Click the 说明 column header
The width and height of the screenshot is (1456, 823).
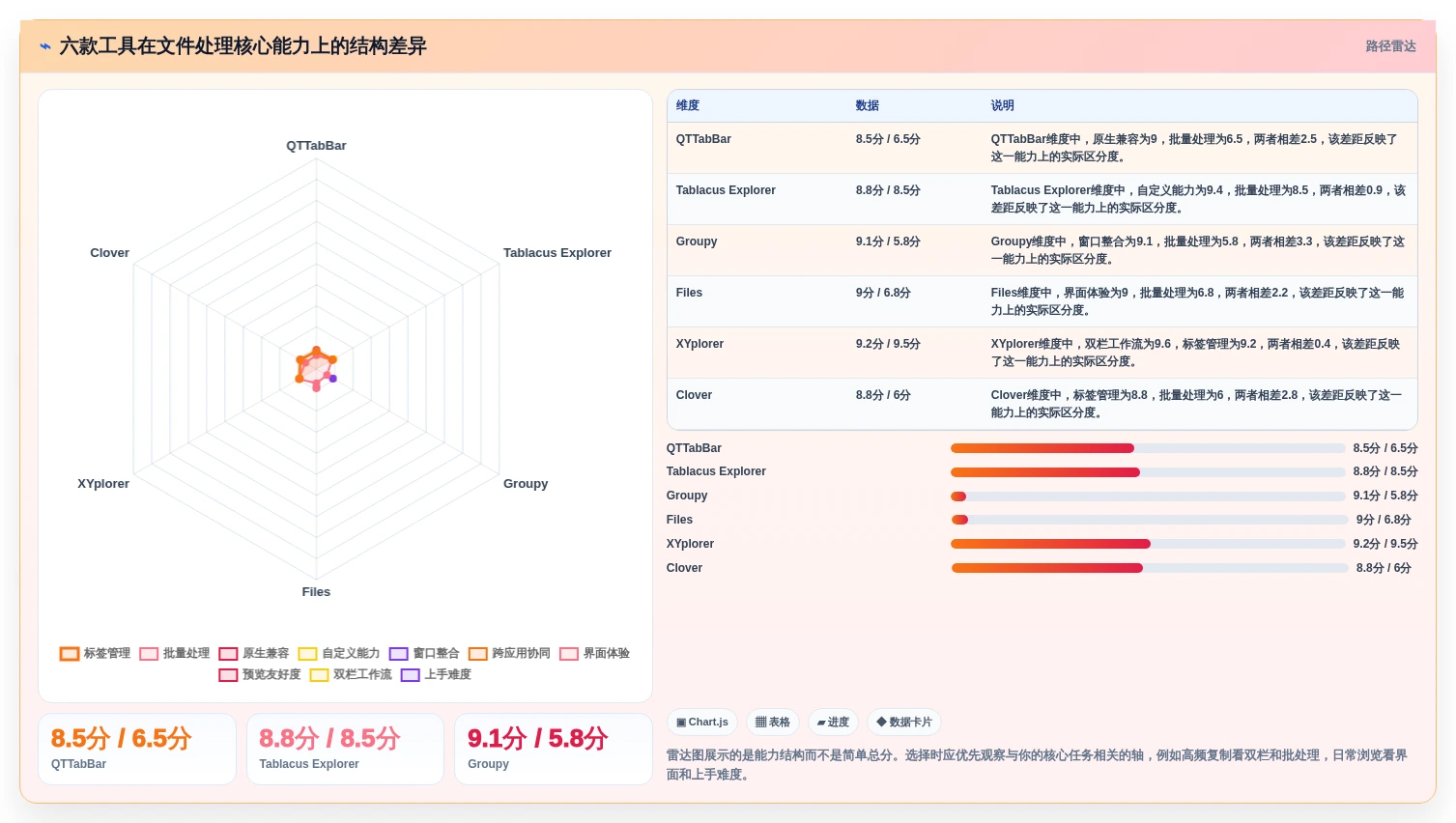point(1003,106)
